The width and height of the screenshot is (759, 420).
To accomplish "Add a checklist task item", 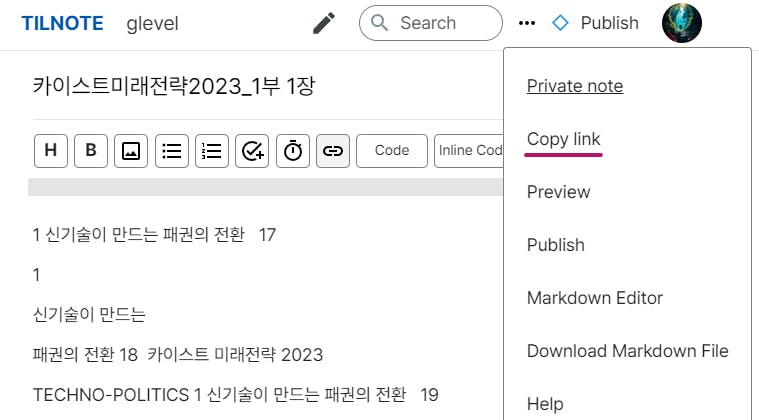I will 252,151.
